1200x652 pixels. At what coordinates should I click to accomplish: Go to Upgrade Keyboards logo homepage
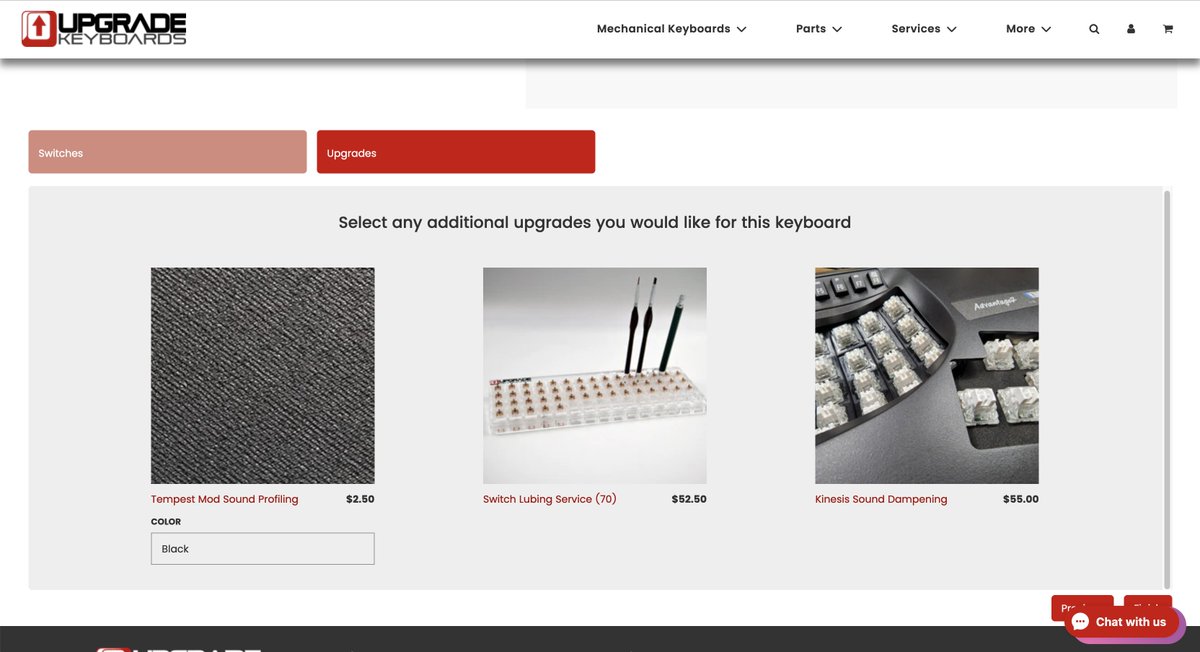pos(104,29)
